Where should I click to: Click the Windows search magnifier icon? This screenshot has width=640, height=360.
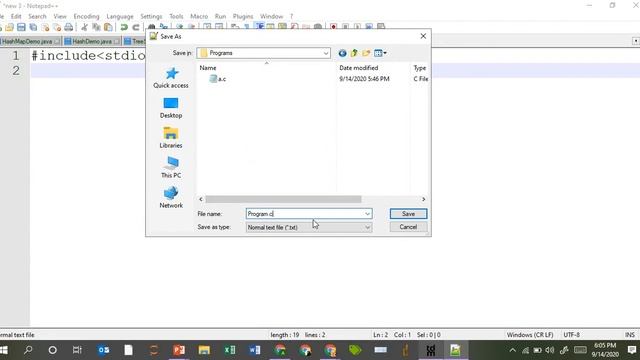coord(28,350)
